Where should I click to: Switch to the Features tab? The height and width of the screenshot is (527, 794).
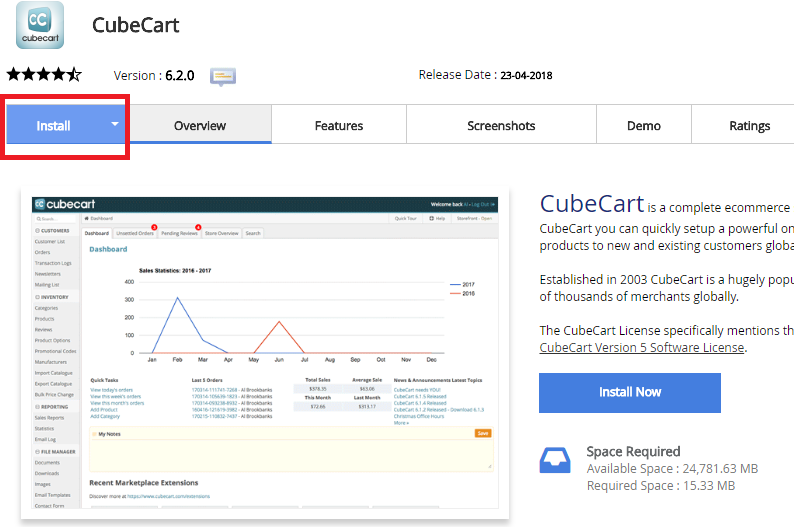[x=339, y=125]
